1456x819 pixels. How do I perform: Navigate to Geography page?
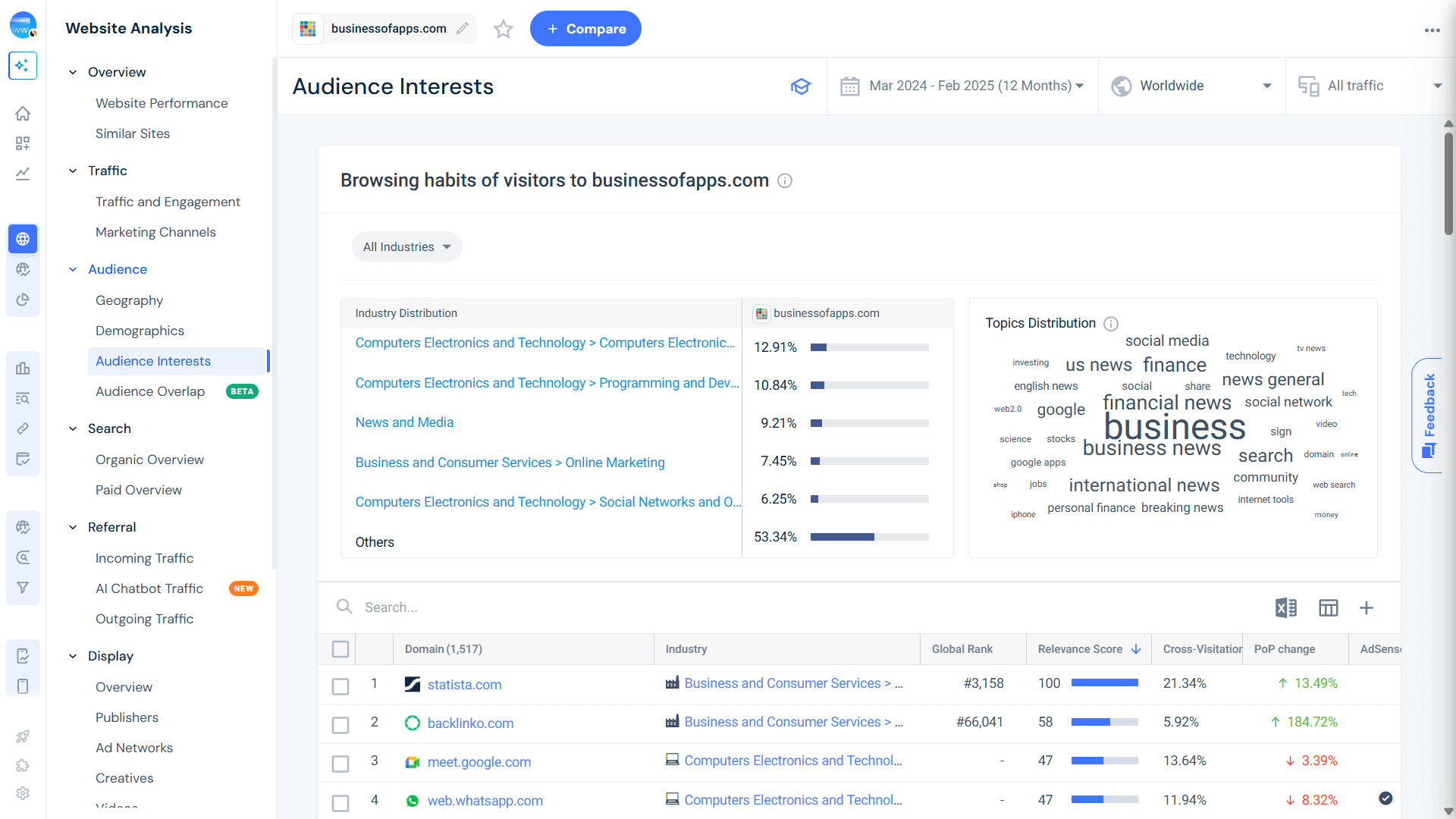[x=129, y=300]
